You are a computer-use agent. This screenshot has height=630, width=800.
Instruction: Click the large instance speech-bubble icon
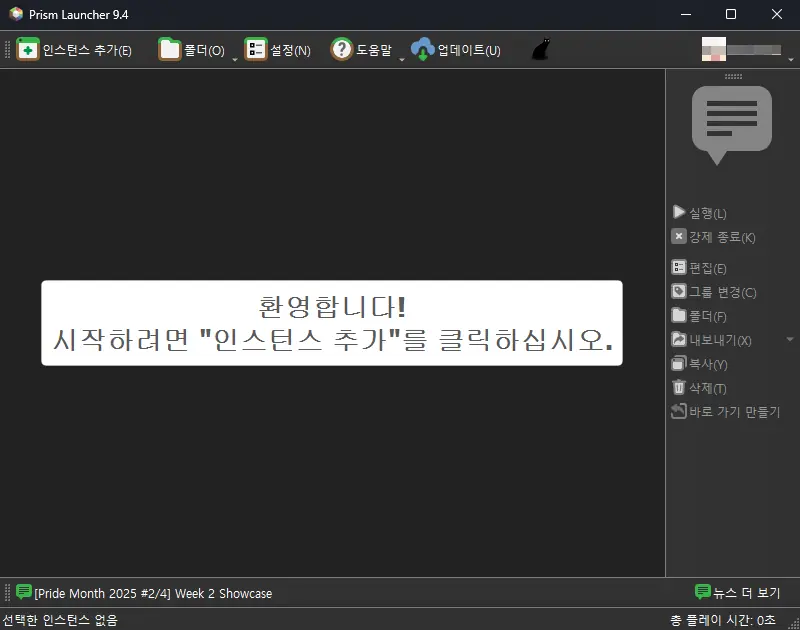point(732,125)
